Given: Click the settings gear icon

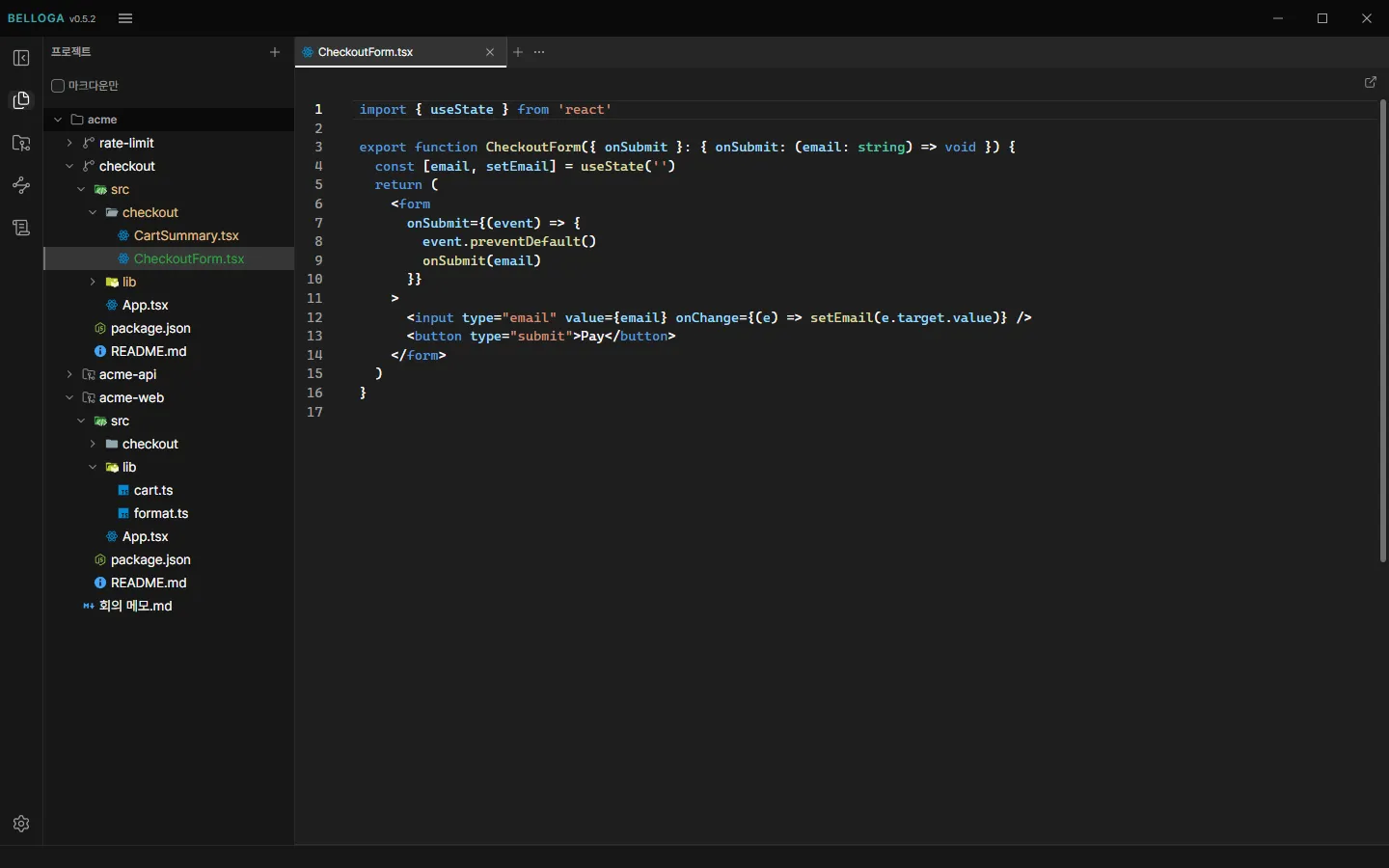Looking at the screenshot, I should [x=21, y=824].
